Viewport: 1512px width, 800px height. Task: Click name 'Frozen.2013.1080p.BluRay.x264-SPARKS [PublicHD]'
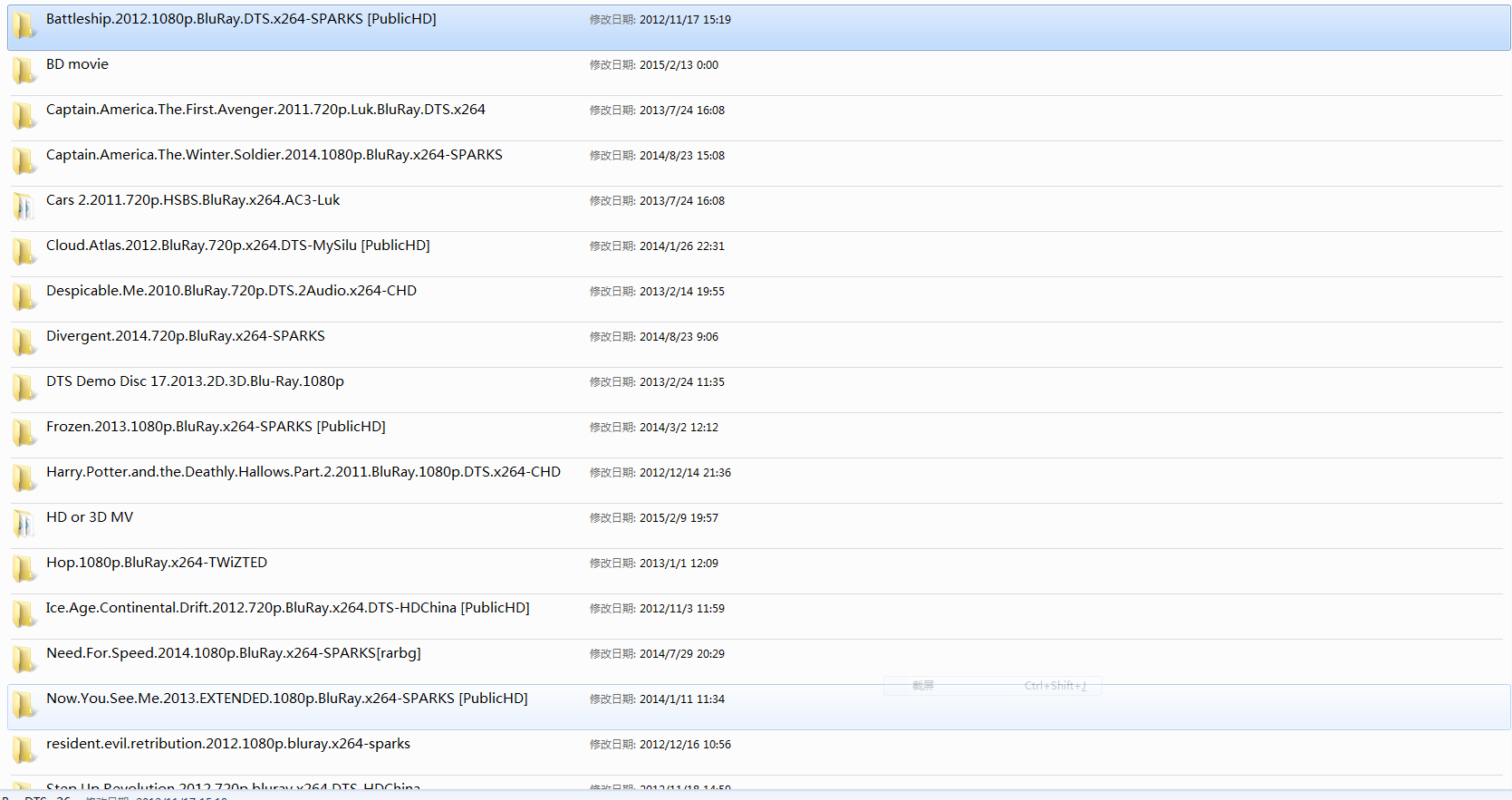[216, 427]
